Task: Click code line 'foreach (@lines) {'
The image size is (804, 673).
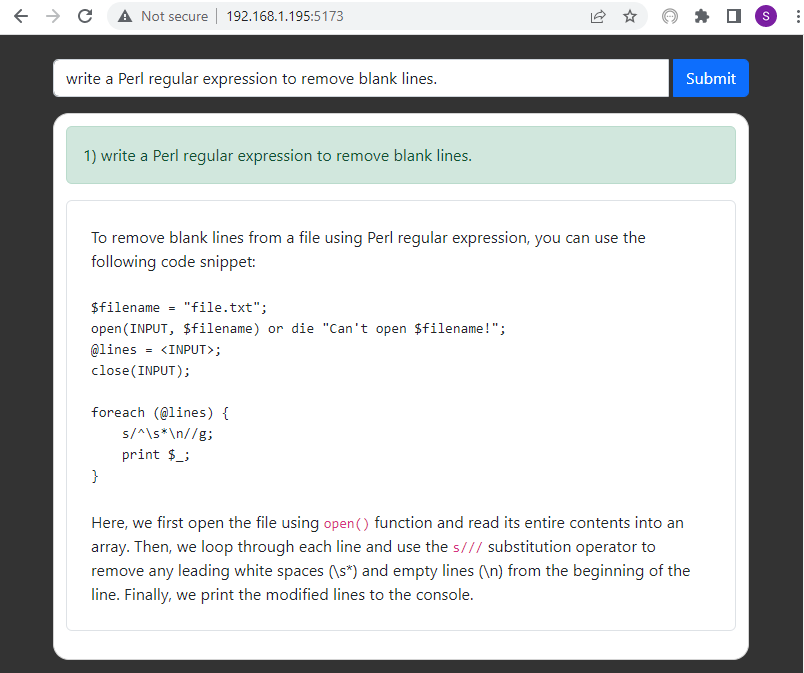Action: click(160, 413)
